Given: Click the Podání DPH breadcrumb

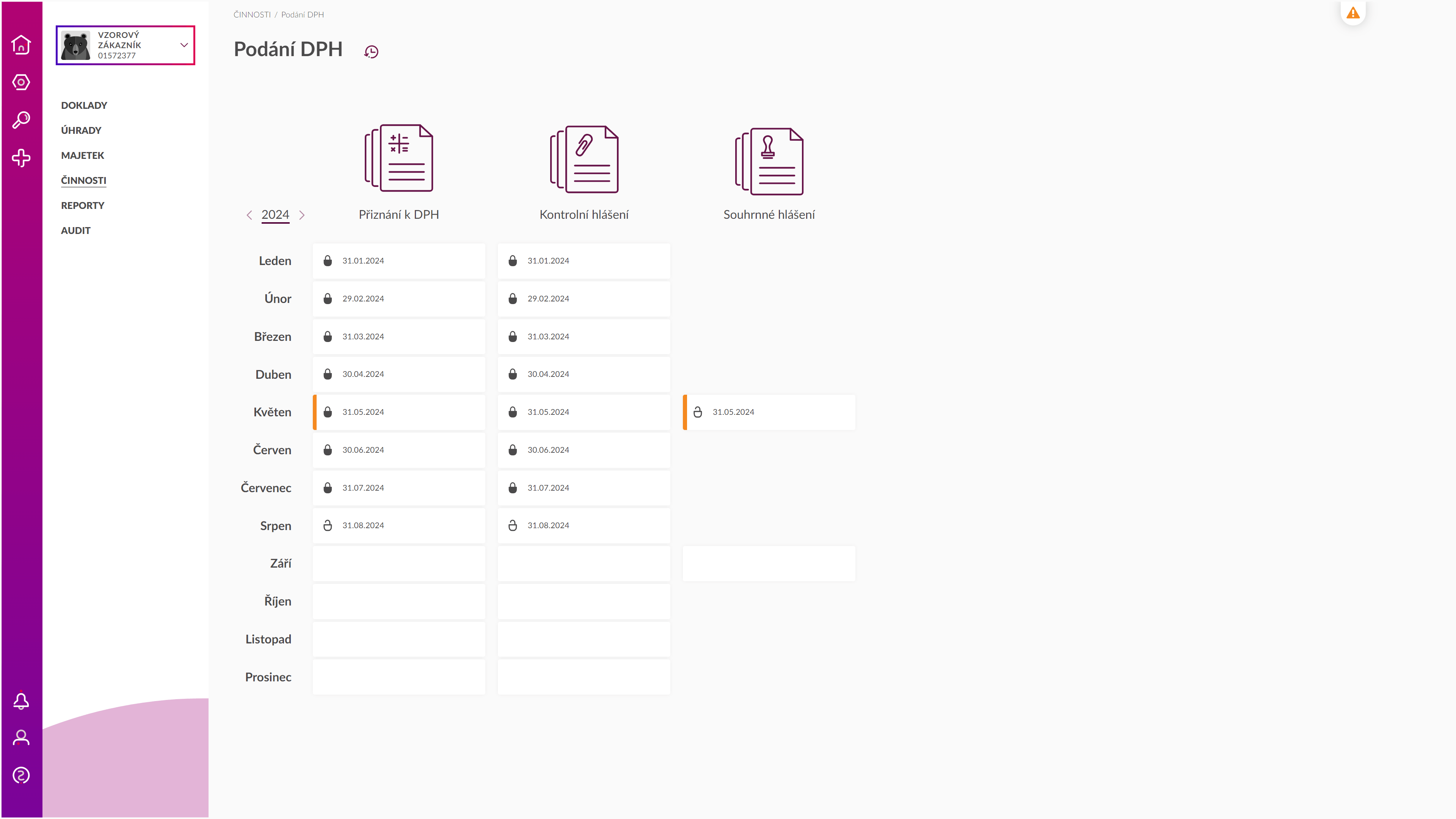Looking at the screenshot, I should click(303, 15).
